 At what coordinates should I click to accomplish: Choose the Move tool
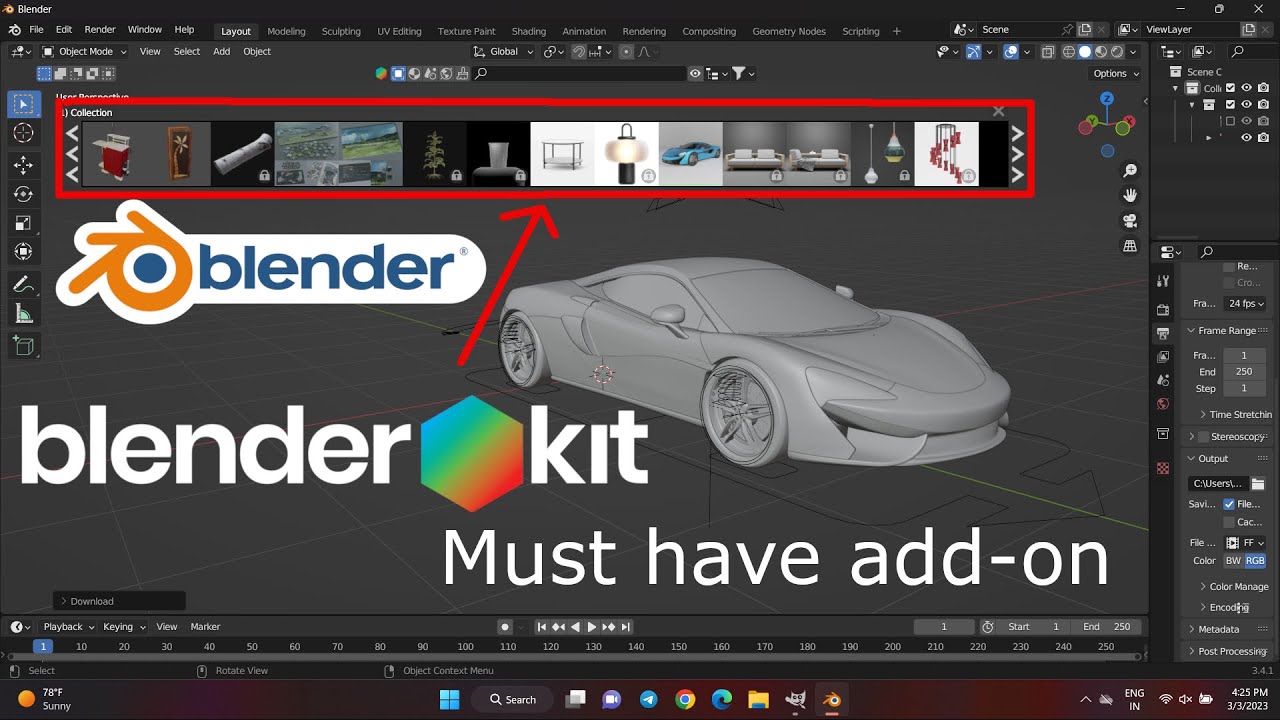pyautogui.click(x=22, y=164)
